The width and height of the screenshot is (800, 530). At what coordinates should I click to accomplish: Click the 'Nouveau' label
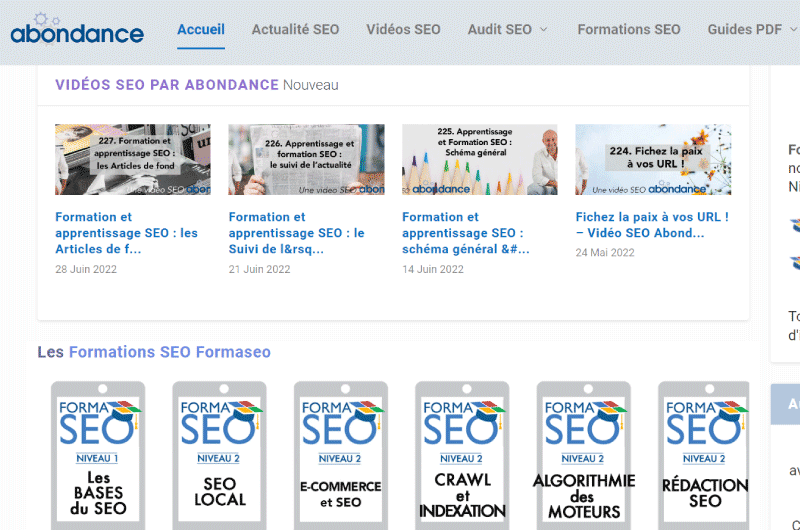[x=311, y=85]
